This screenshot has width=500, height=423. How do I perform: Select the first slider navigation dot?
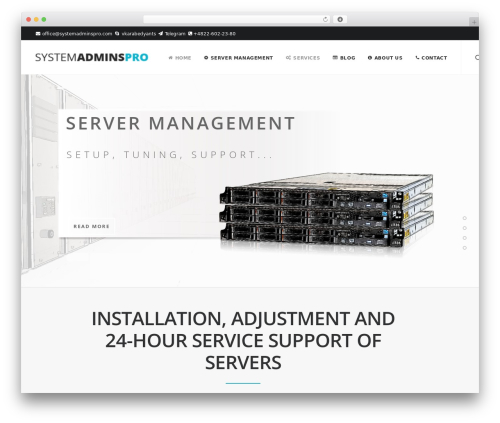[x=465, y=218]
